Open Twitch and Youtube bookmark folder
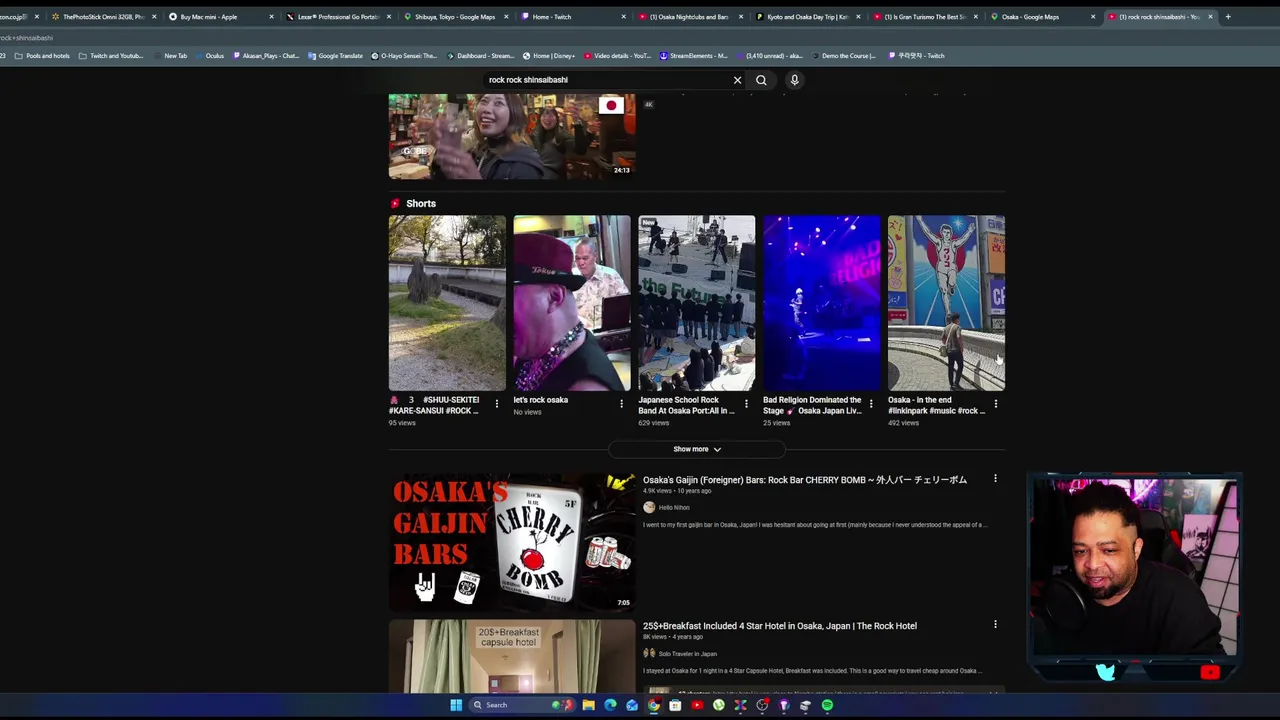Screen dimensions: 1280x720 pos(111,56)
